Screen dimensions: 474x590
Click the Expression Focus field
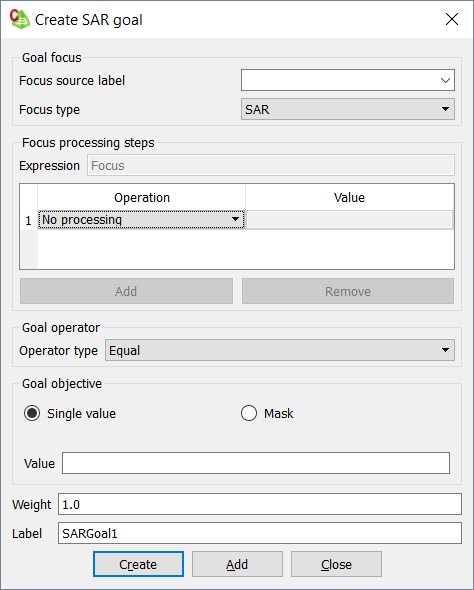(x=271, y=166)
